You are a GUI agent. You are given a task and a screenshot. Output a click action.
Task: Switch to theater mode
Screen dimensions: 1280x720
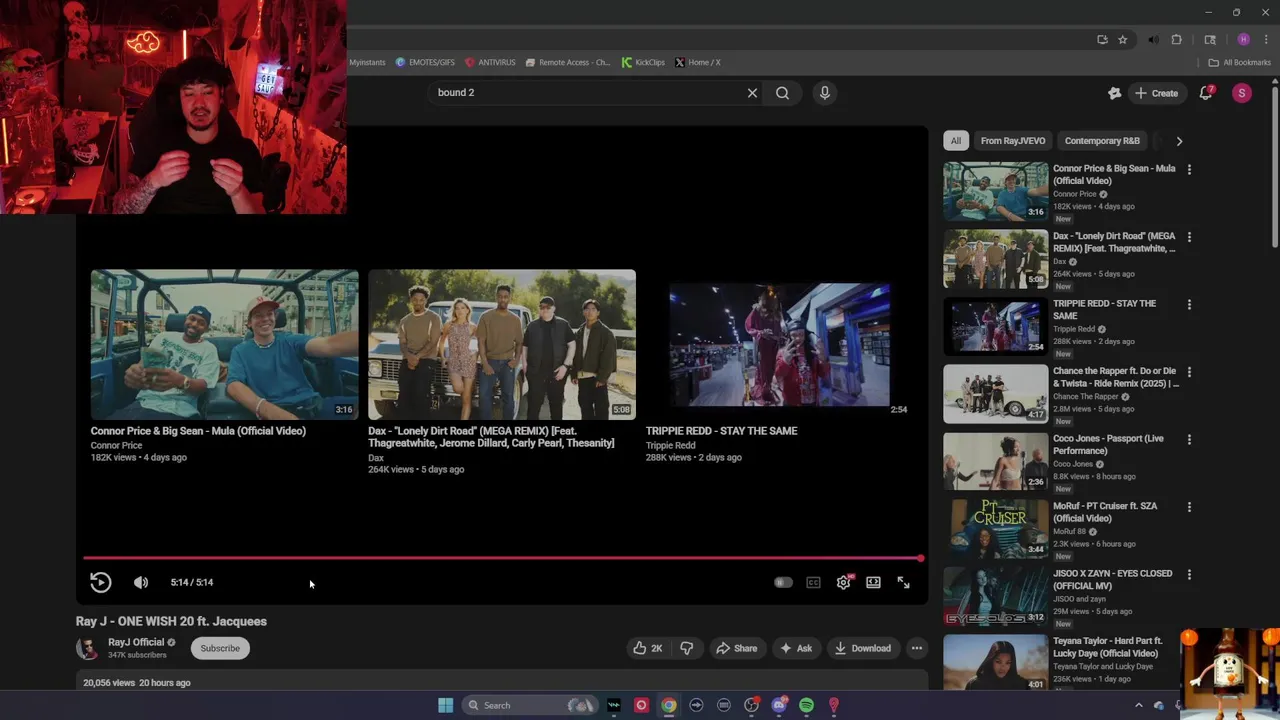coord(873,582)
